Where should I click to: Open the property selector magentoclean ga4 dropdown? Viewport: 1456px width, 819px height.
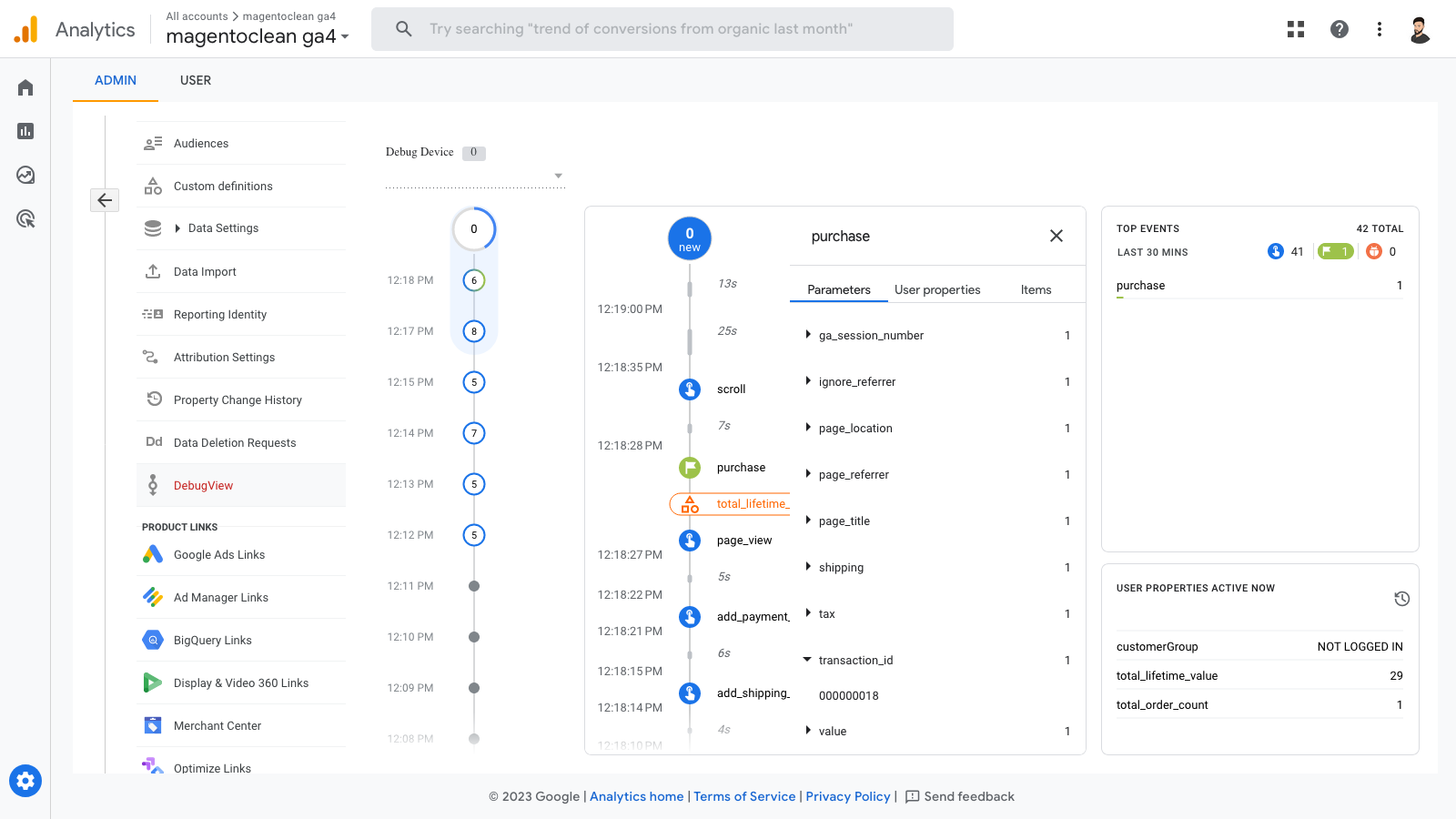258,36
